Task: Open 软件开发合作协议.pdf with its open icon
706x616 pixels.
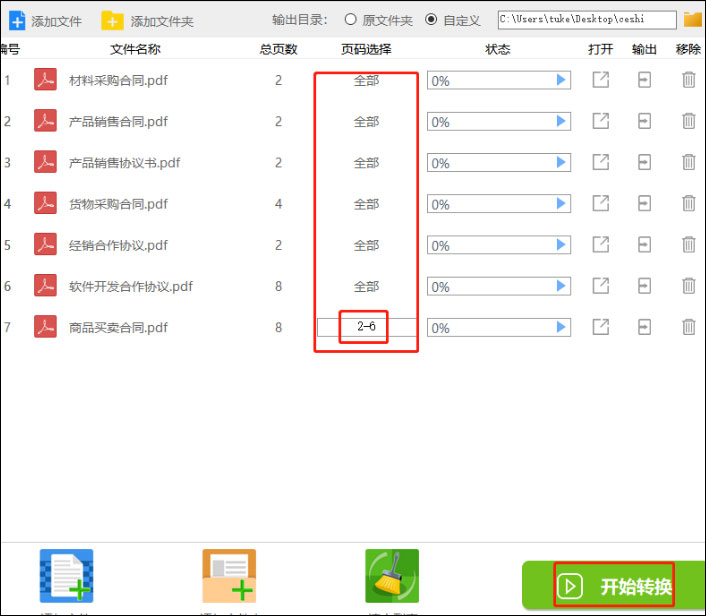Action: (x=600, y=285)
